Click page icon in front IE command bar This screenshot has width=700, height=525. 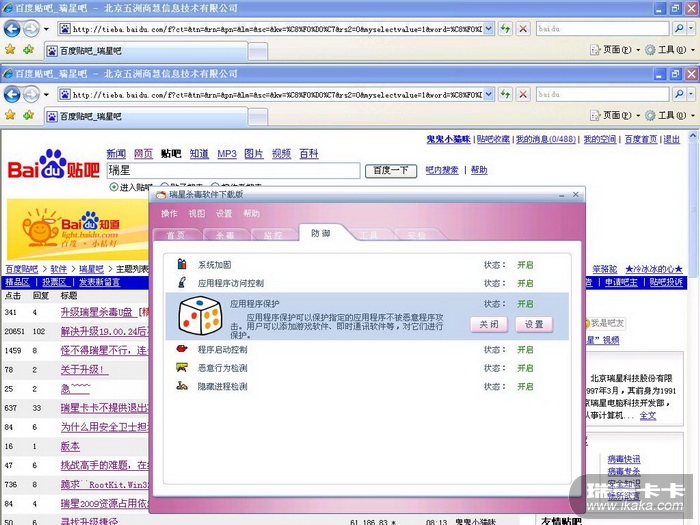point(595,116)
